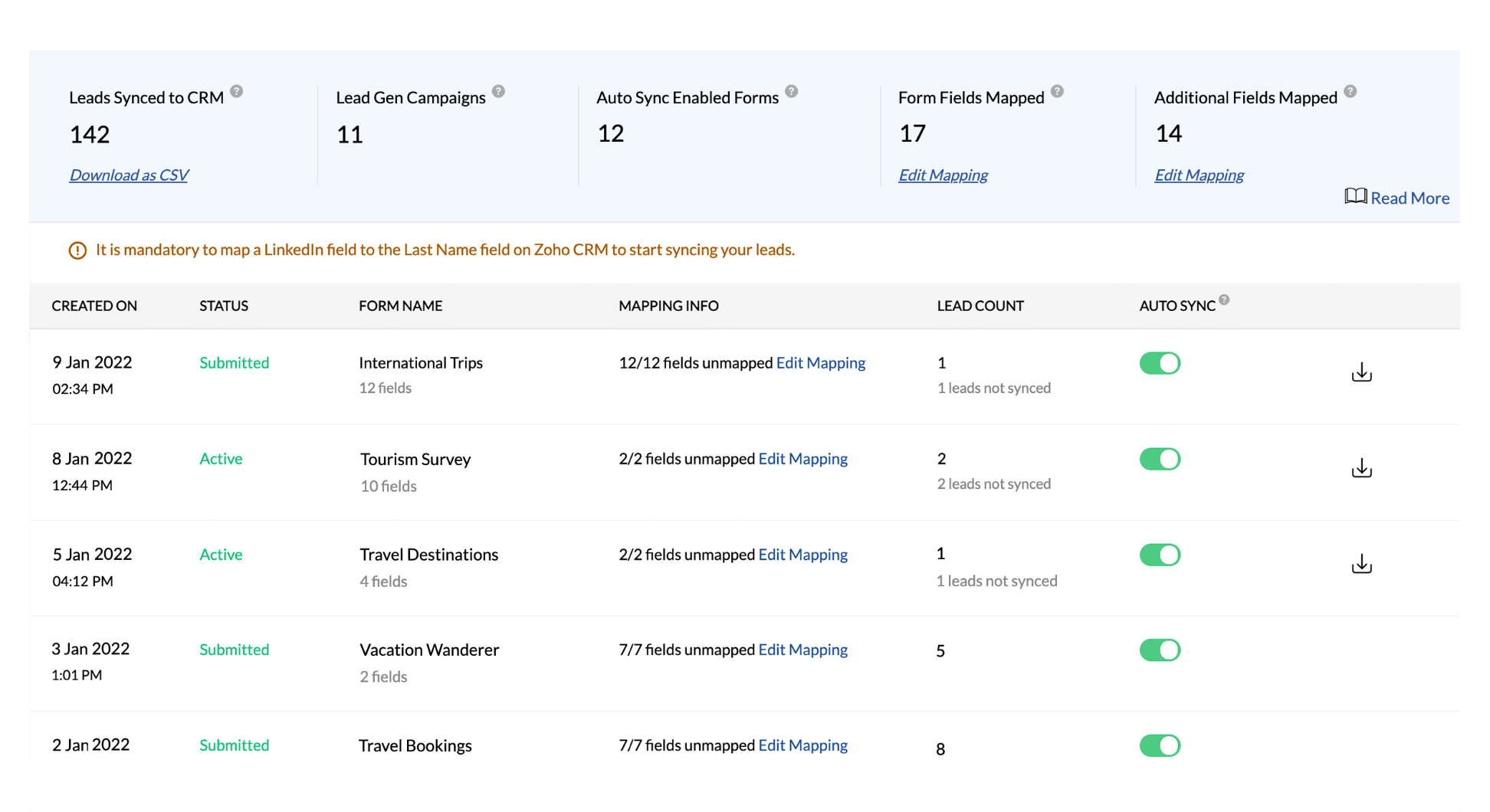Open Edit Mapping under Additional Fields Mapped
1490x812 pixels.
coord(1199,175)
